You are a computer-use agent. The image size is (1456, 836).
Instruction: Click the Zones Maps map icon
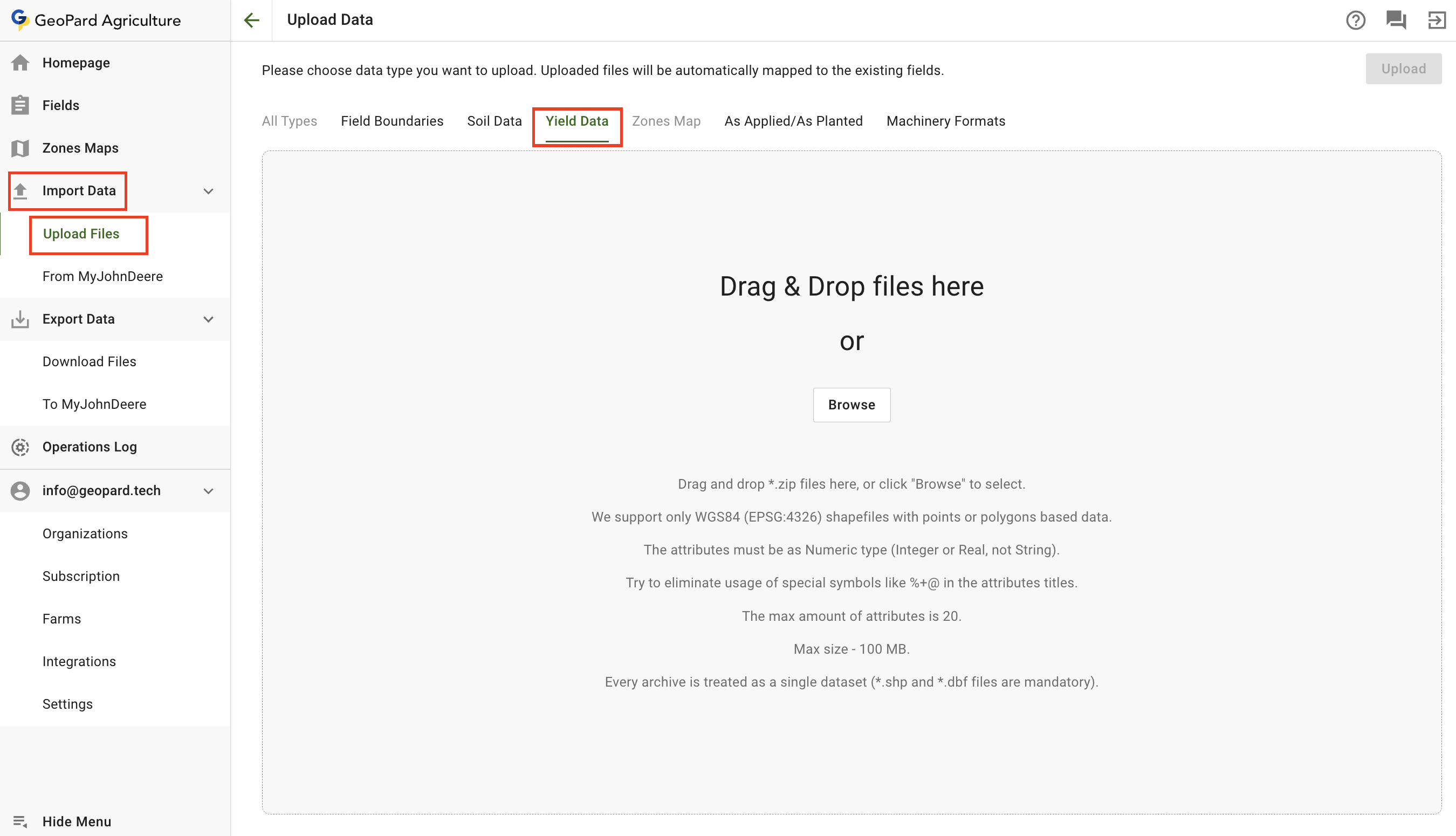click(x=20, y=148)
